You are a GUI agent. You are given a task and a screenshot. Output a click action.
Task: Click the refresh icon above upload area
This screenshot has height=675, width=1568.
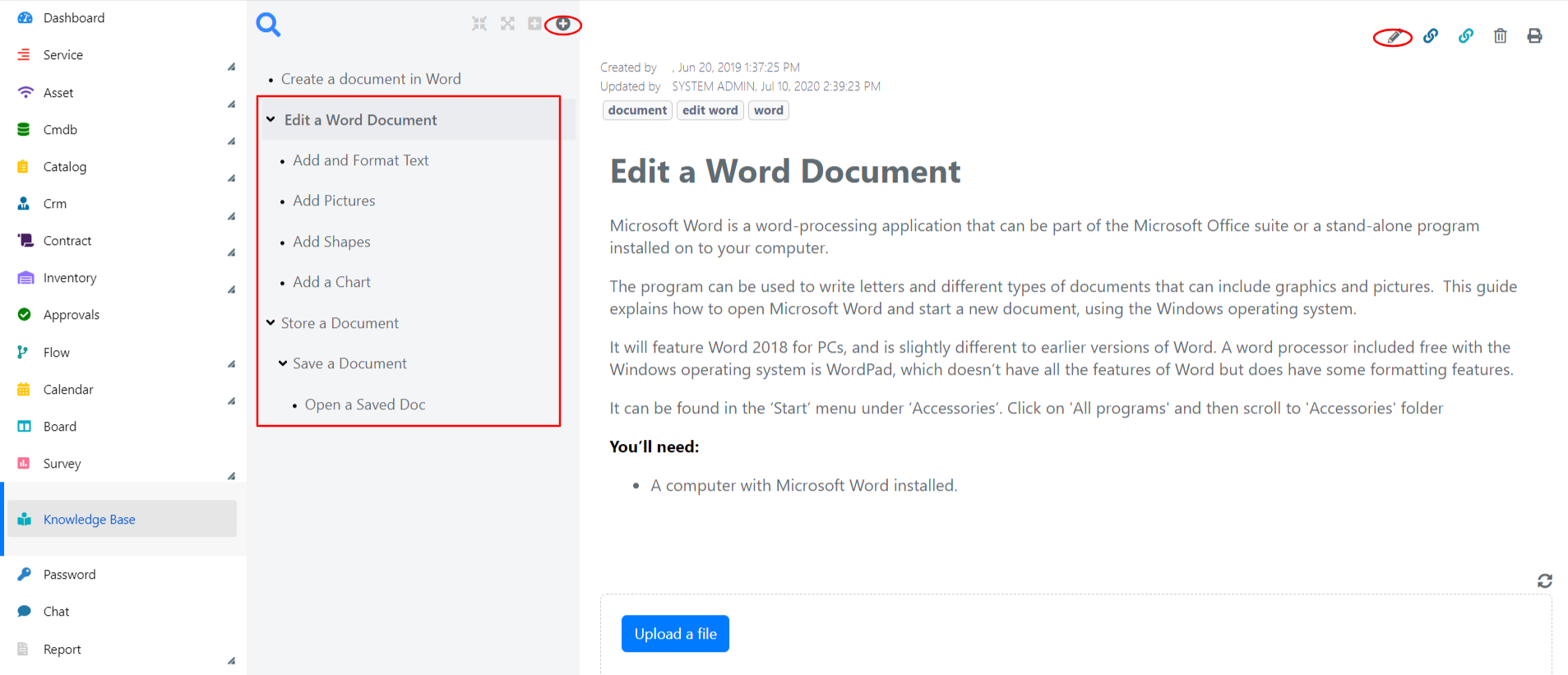pyautogui.click(x=1545, y=581)
